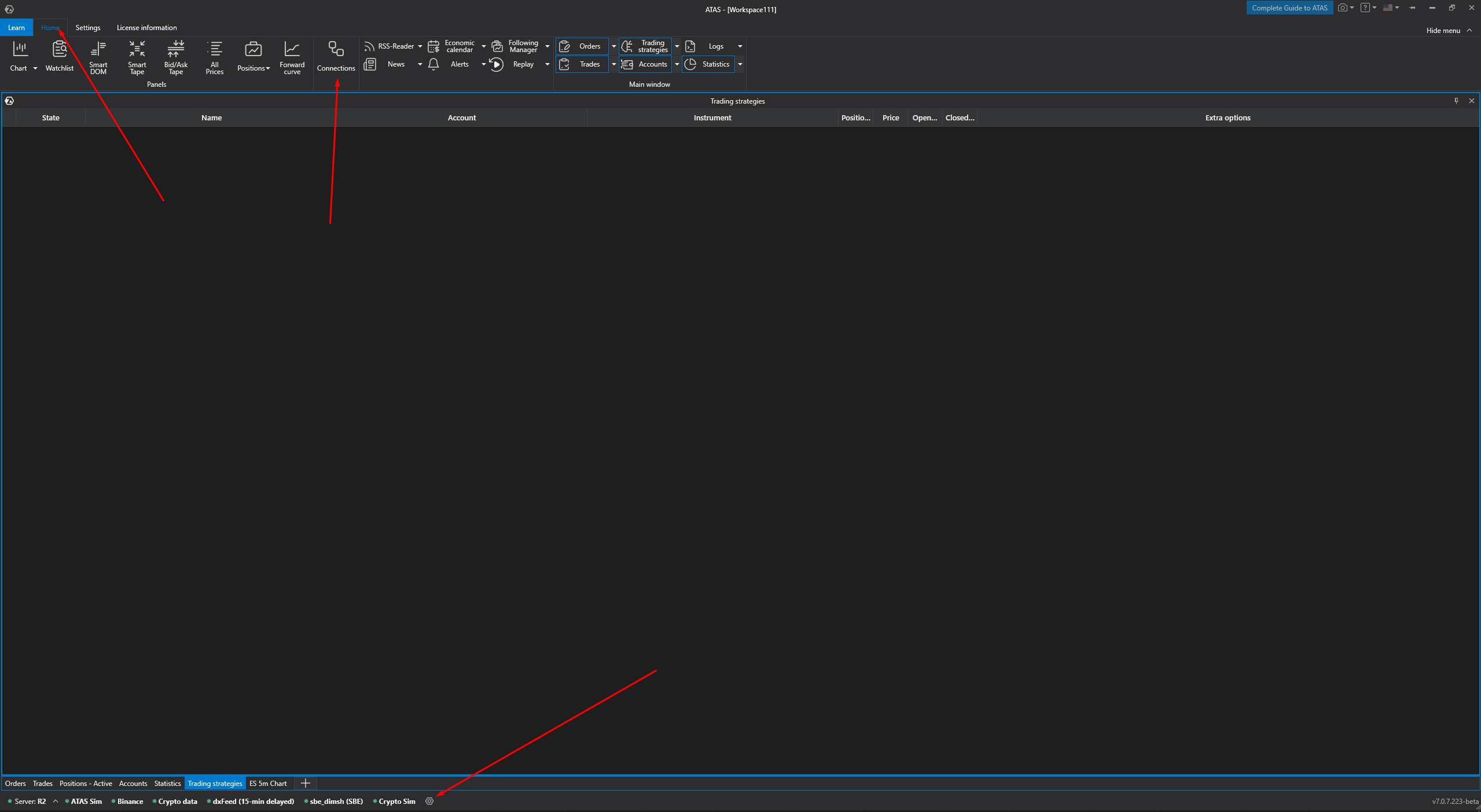Add a new tab with plus button
Screen dimensions: 1481x812
click(x=306, y=783)
